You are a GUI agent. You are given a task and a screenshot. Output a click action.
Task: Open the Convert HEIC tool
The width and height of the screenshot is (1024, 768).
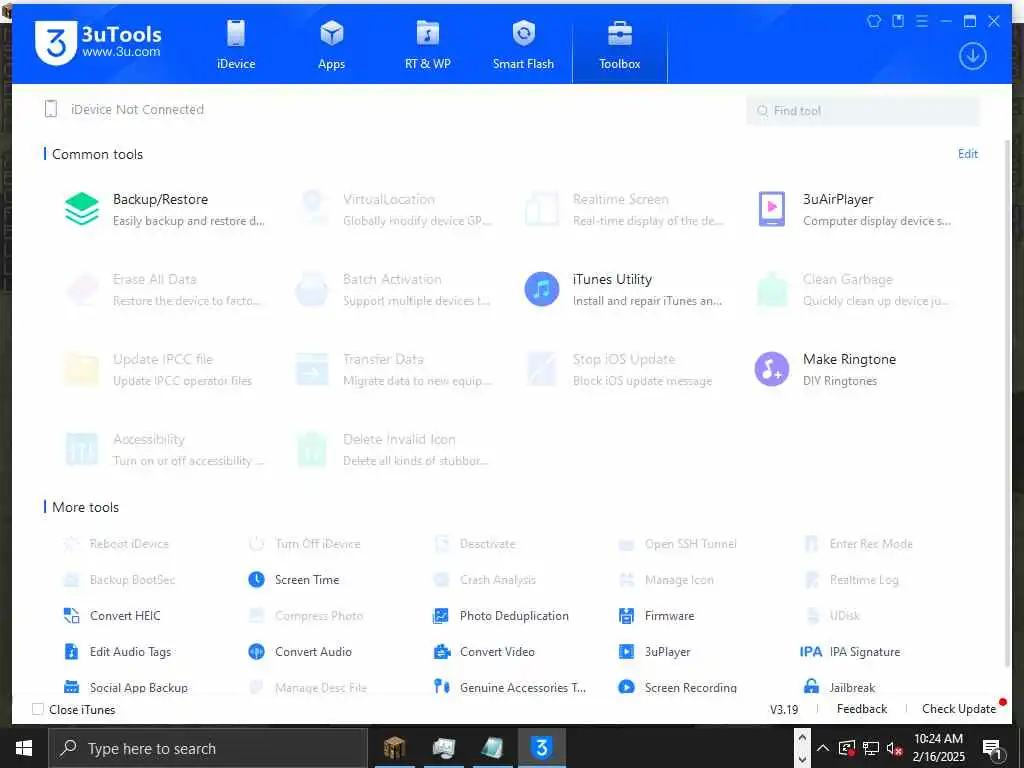tap(112, 615)
